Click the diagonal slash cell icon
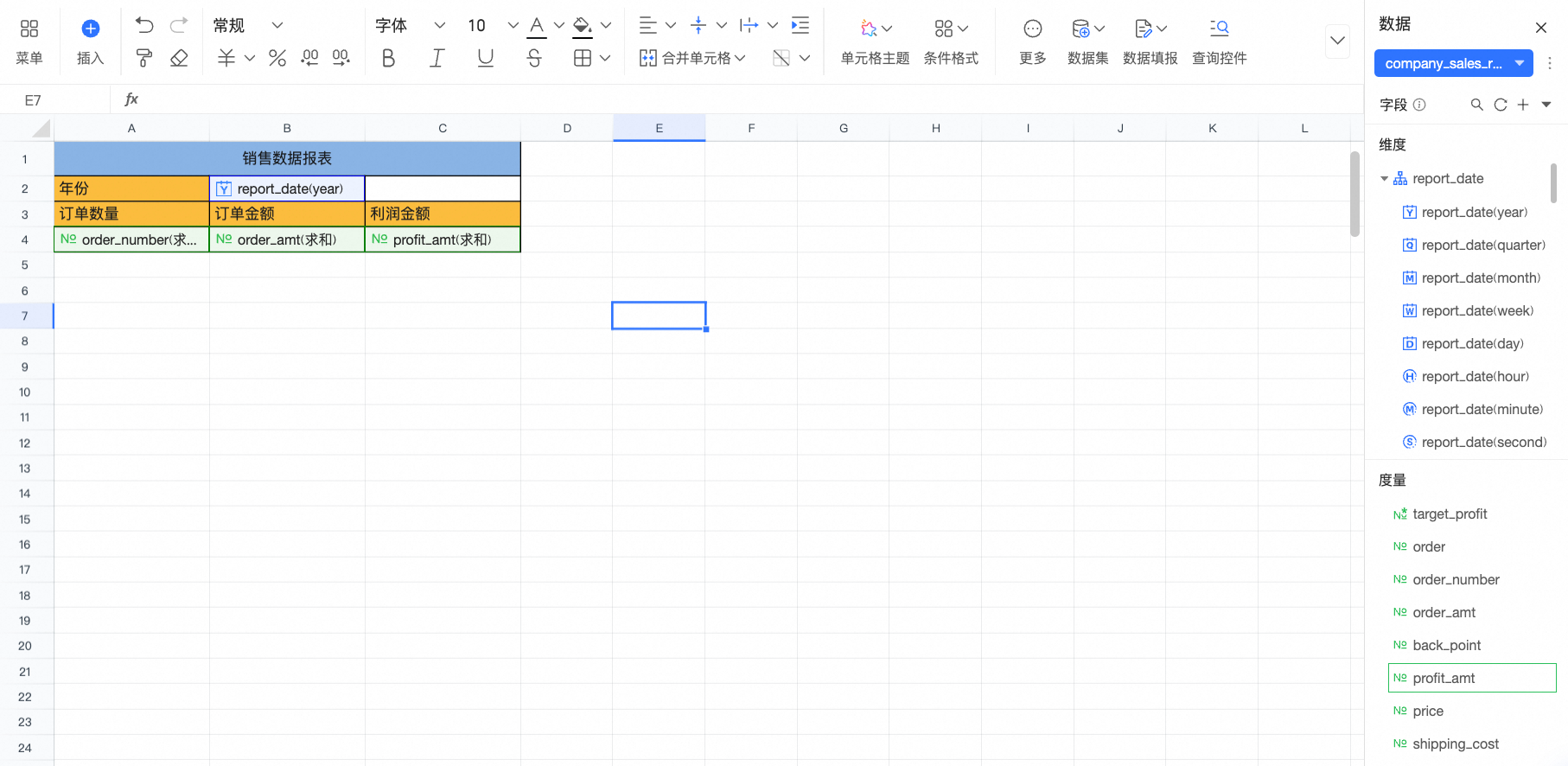Image resolution: width=1568 pixels, height=766 pixels. [x=781, y=58]
